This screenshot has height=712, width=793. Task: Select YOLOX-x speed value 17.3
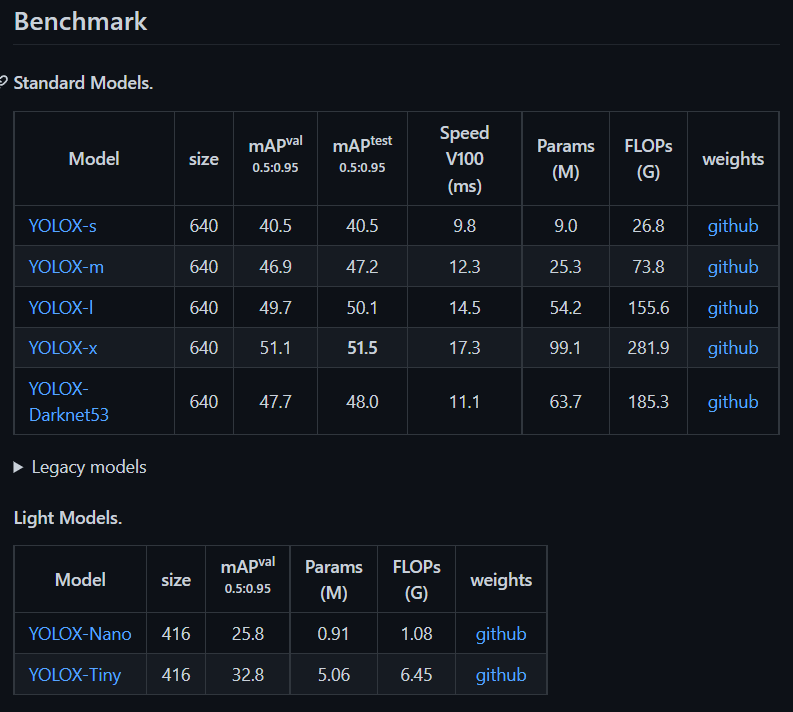(x=464, y=348)
